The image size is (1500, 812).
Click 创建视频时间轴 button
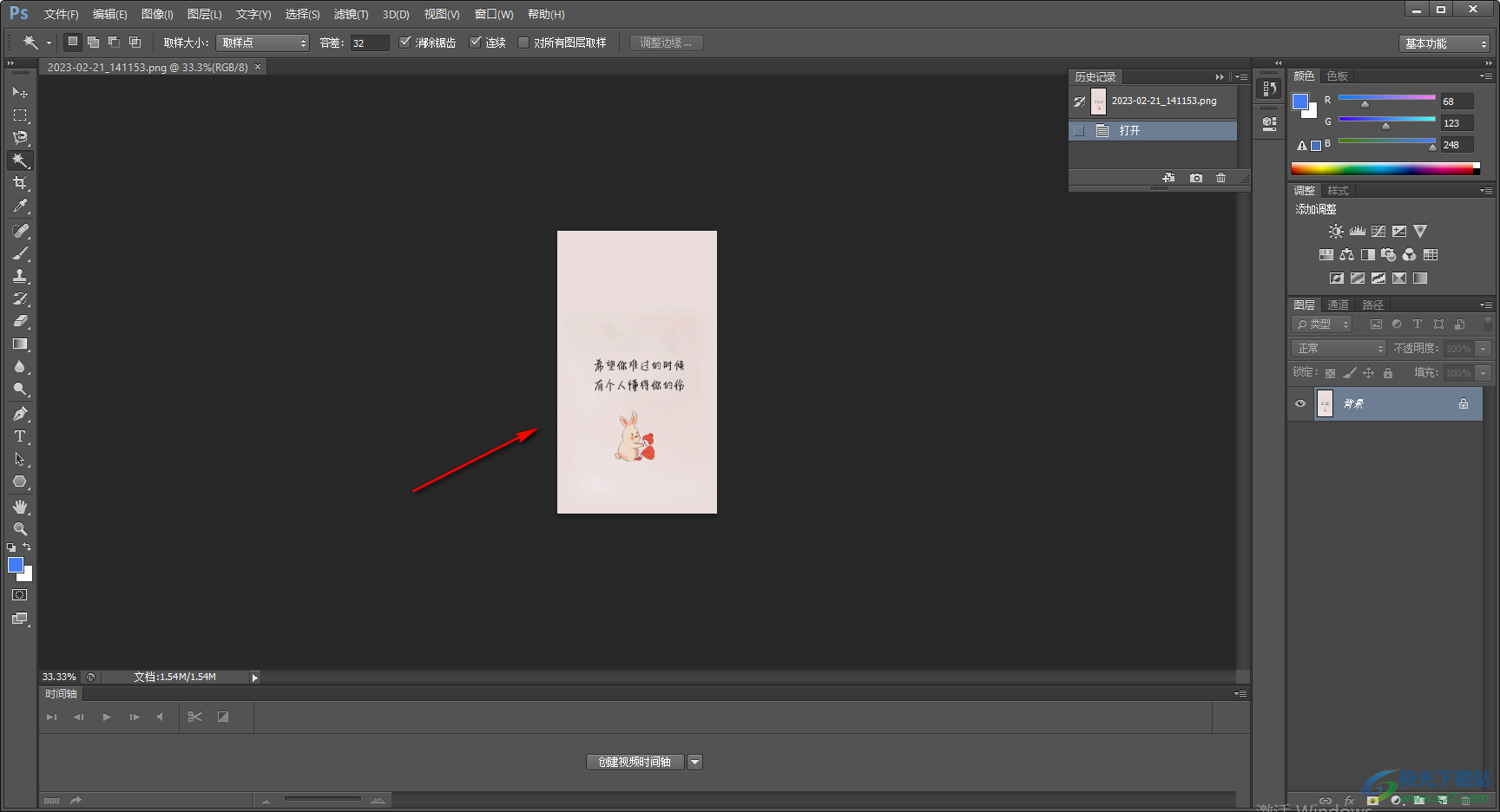point(635,762)
